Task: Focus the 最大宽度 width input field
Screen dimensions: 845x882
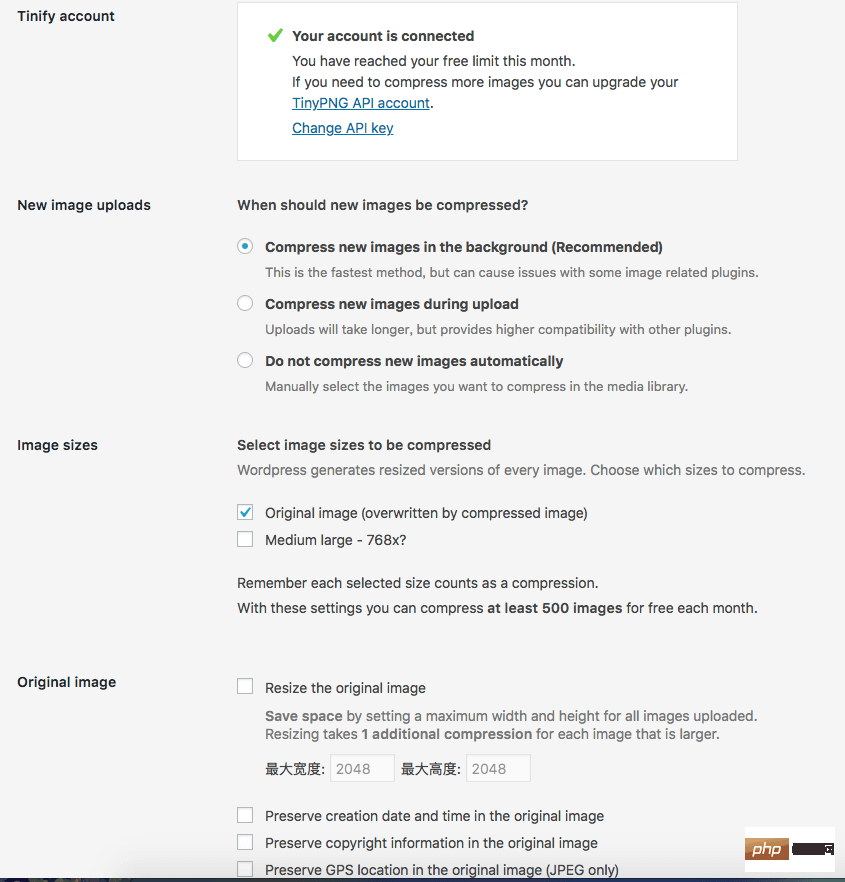Action: [x=360, y=769]
